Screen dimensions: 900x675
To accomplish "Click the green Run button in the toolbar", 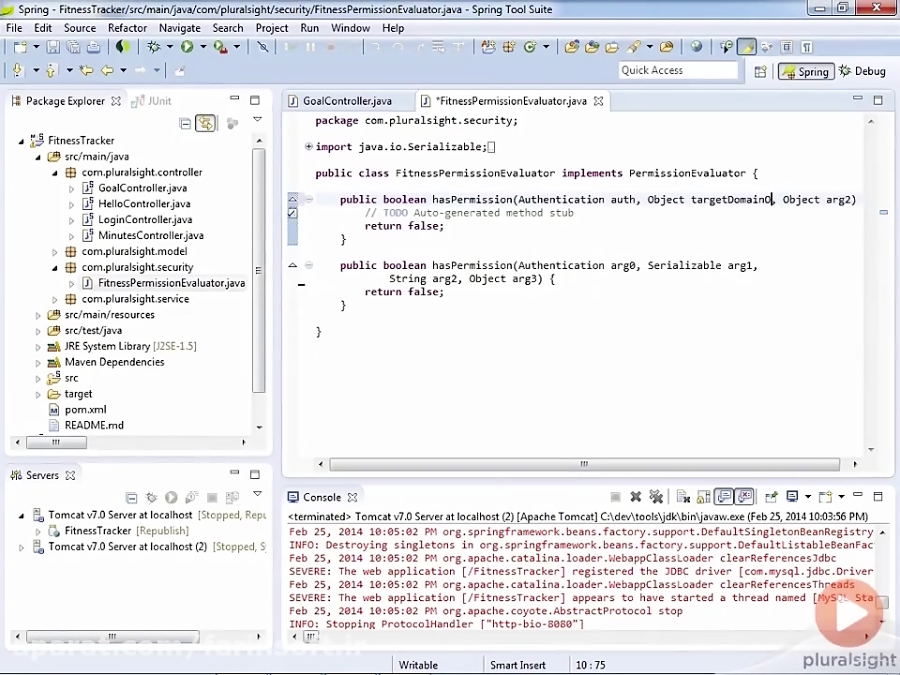I will 187,47.
